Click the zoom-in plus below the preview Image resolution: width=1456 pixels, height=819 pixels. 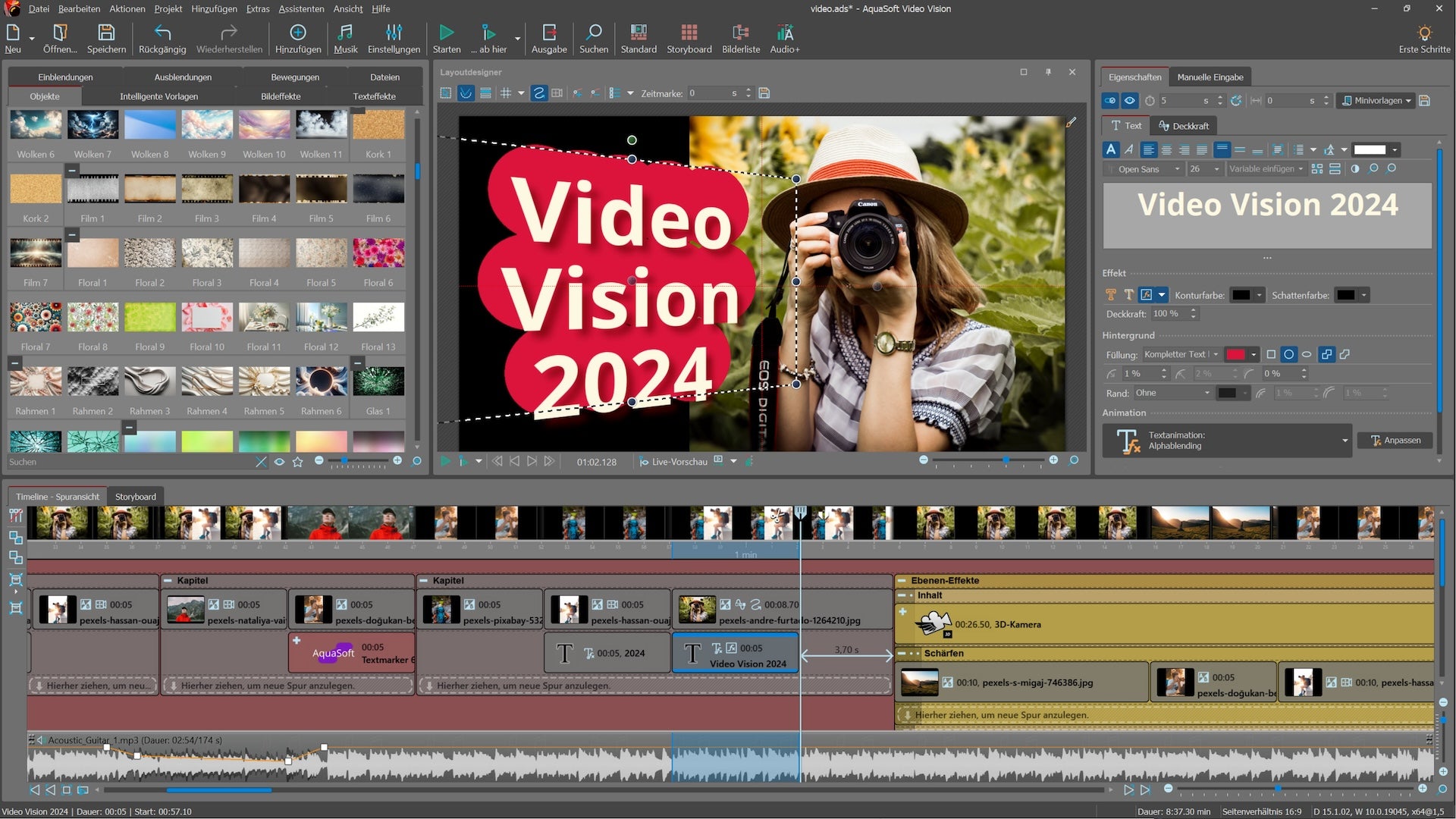1053,460
